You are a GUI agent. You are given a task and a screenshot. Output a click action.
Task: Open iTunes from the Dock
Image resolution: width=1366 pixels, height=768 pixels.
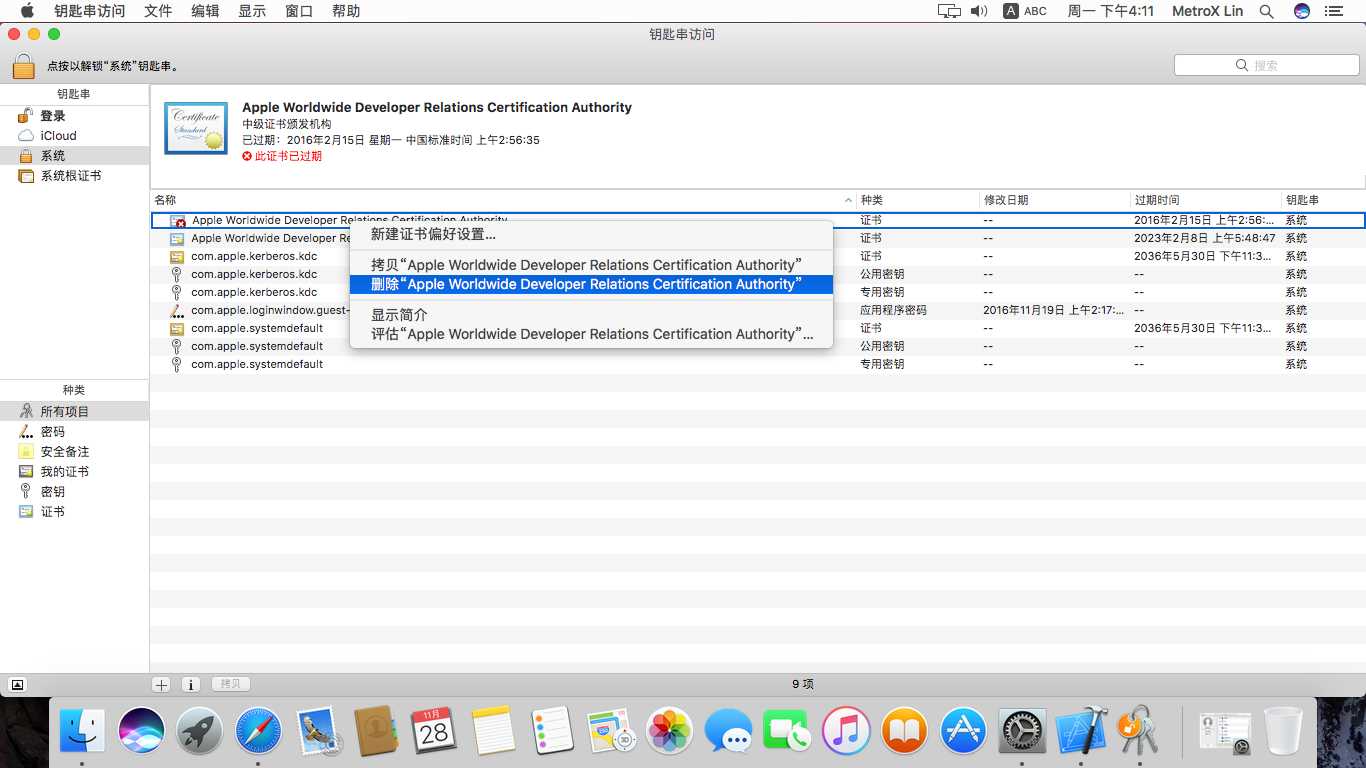(845, 731)
